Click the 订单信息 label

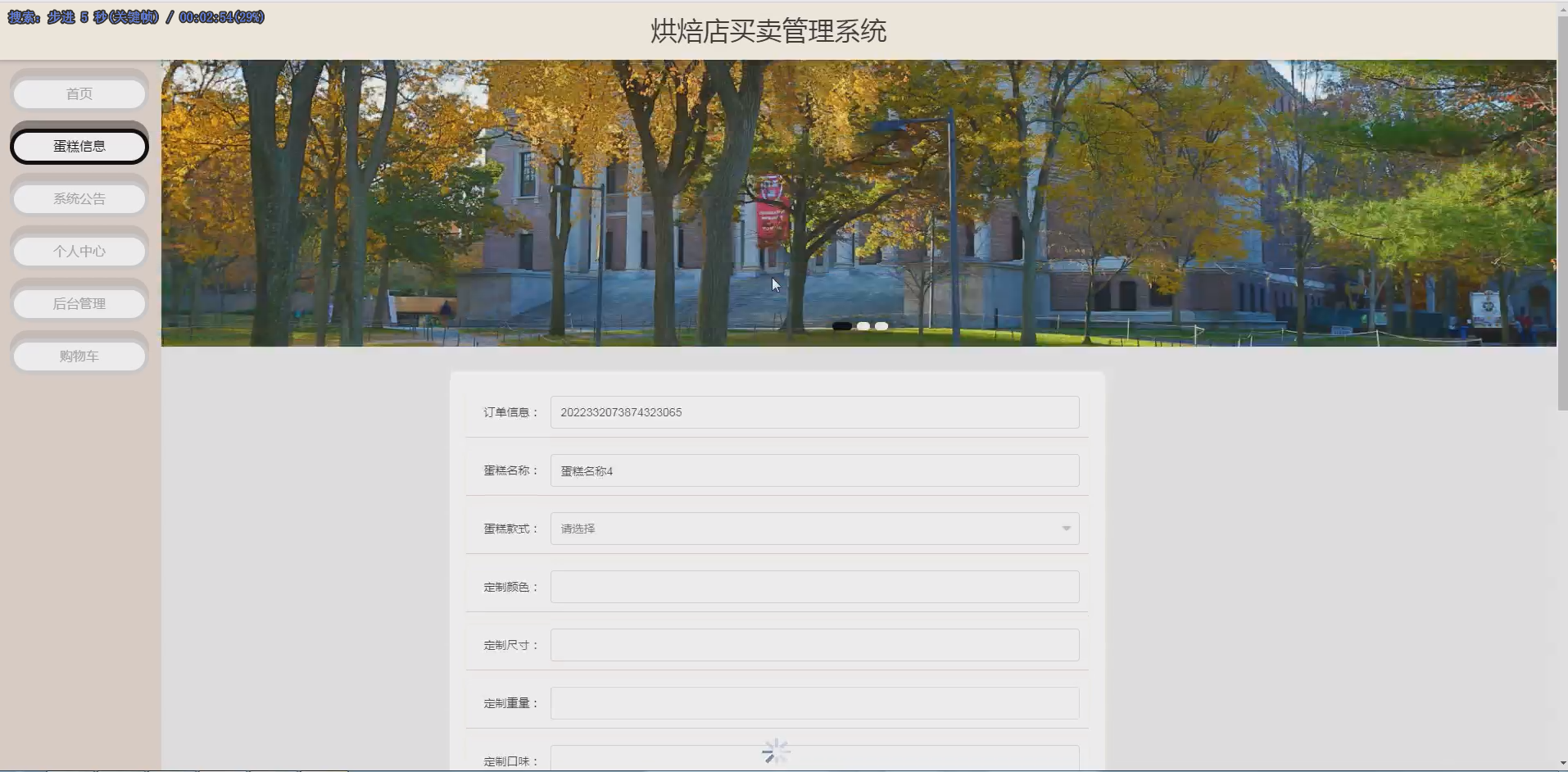click(510, 412)
